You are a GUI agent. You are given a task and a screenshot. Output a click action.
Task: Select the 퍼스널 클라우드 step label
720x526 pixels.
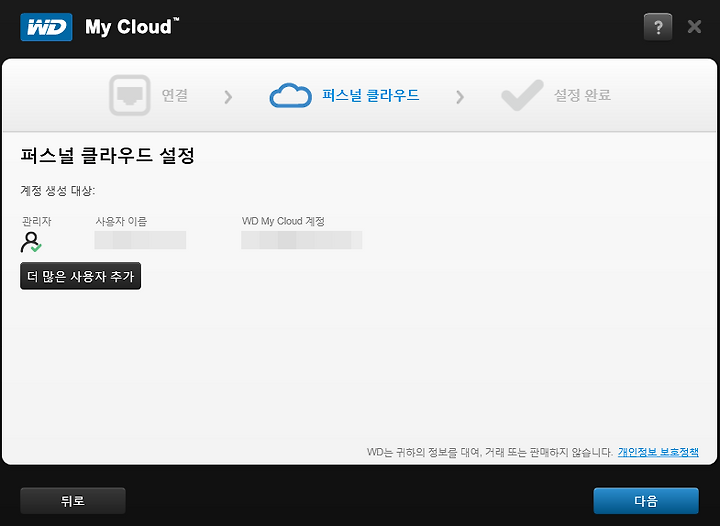click(x=371, y=95)
